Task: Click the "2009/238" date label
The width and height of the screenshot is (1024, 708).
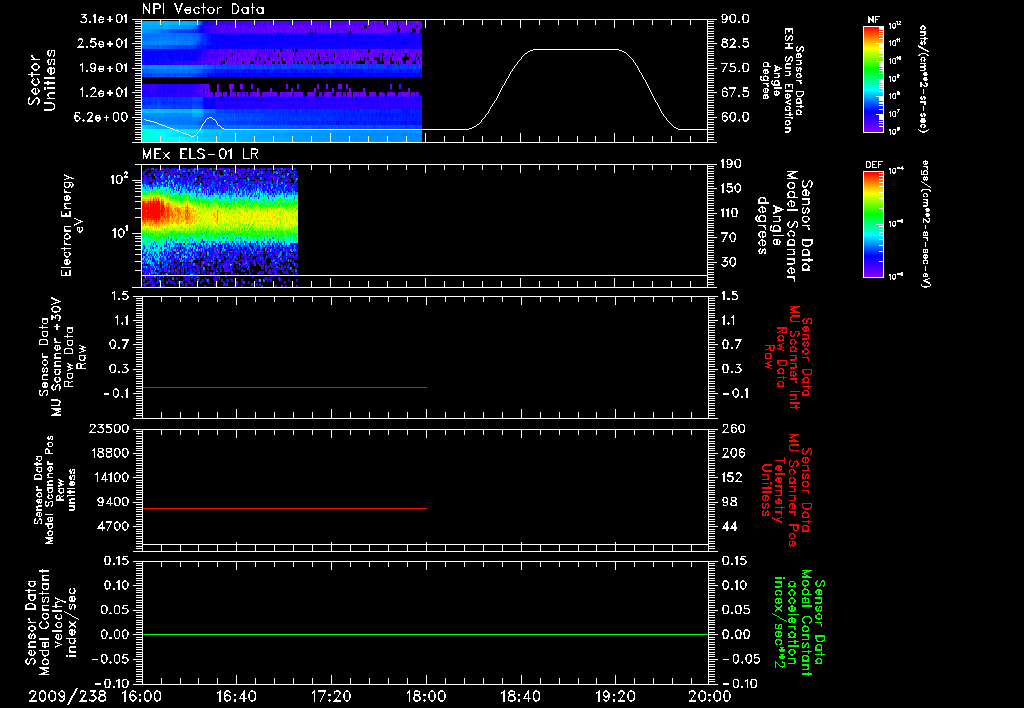Action: [x=67, y=697]
